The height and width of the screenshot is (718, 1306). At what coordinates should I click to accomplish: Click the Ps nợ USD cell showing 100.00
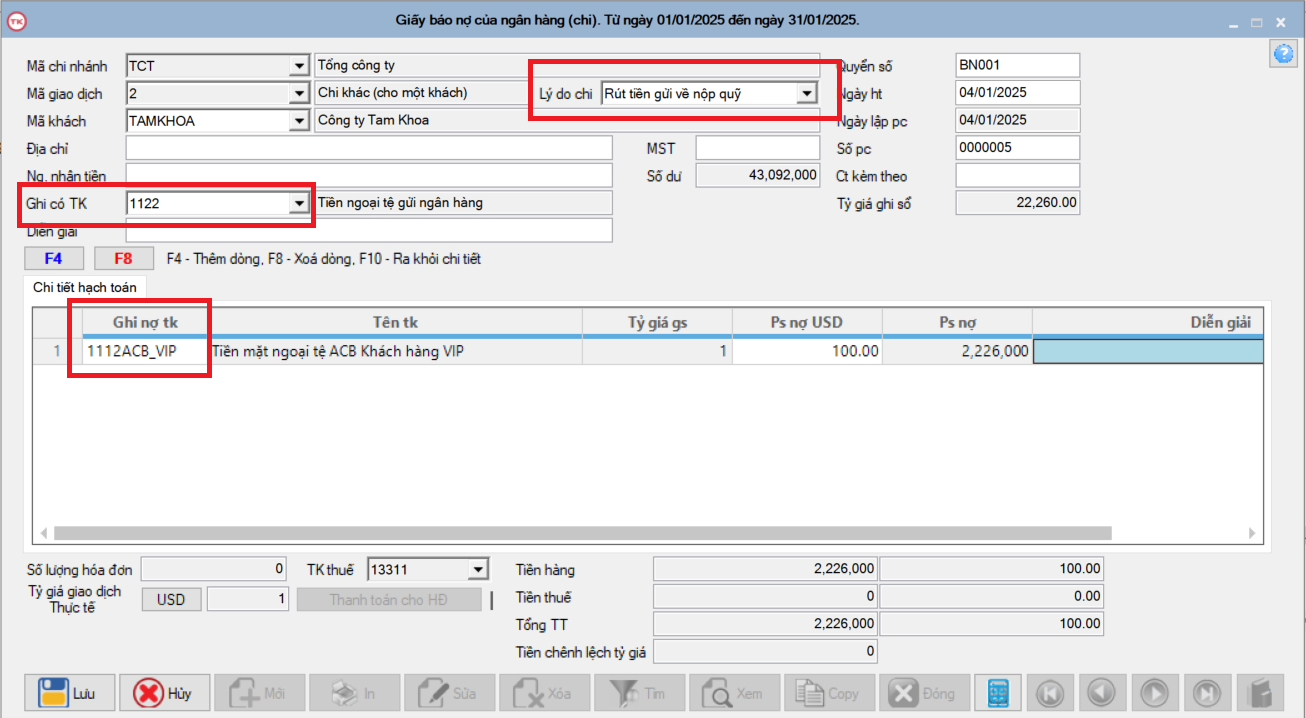pyautogui.click(x=807, y=351)
